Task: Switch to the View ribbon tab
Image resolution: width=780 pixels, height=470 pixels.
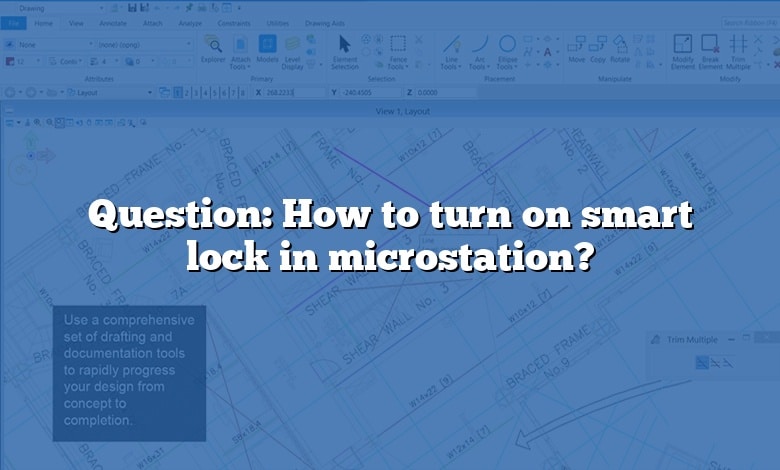Action: tap(76, 23)
